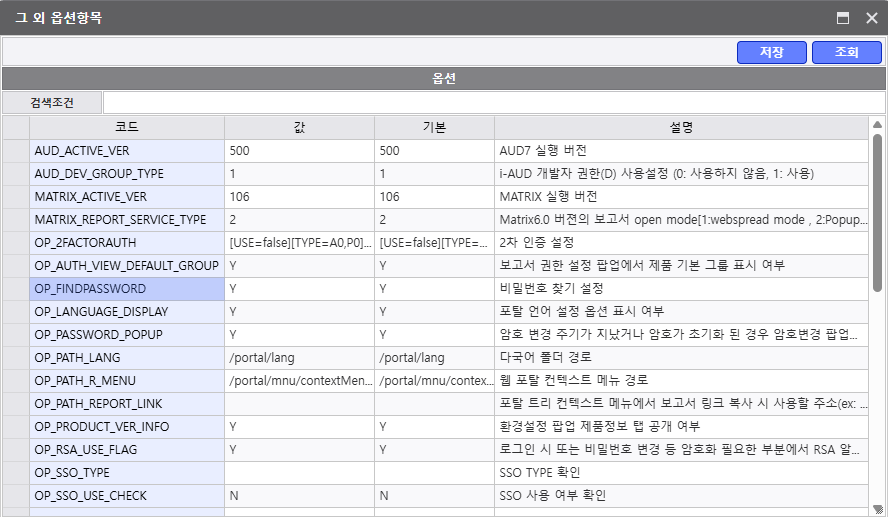Select the OP_2FACTORAUTH value cell
The height and width of the screenshot is (517, 888).
tap(299, 243)
